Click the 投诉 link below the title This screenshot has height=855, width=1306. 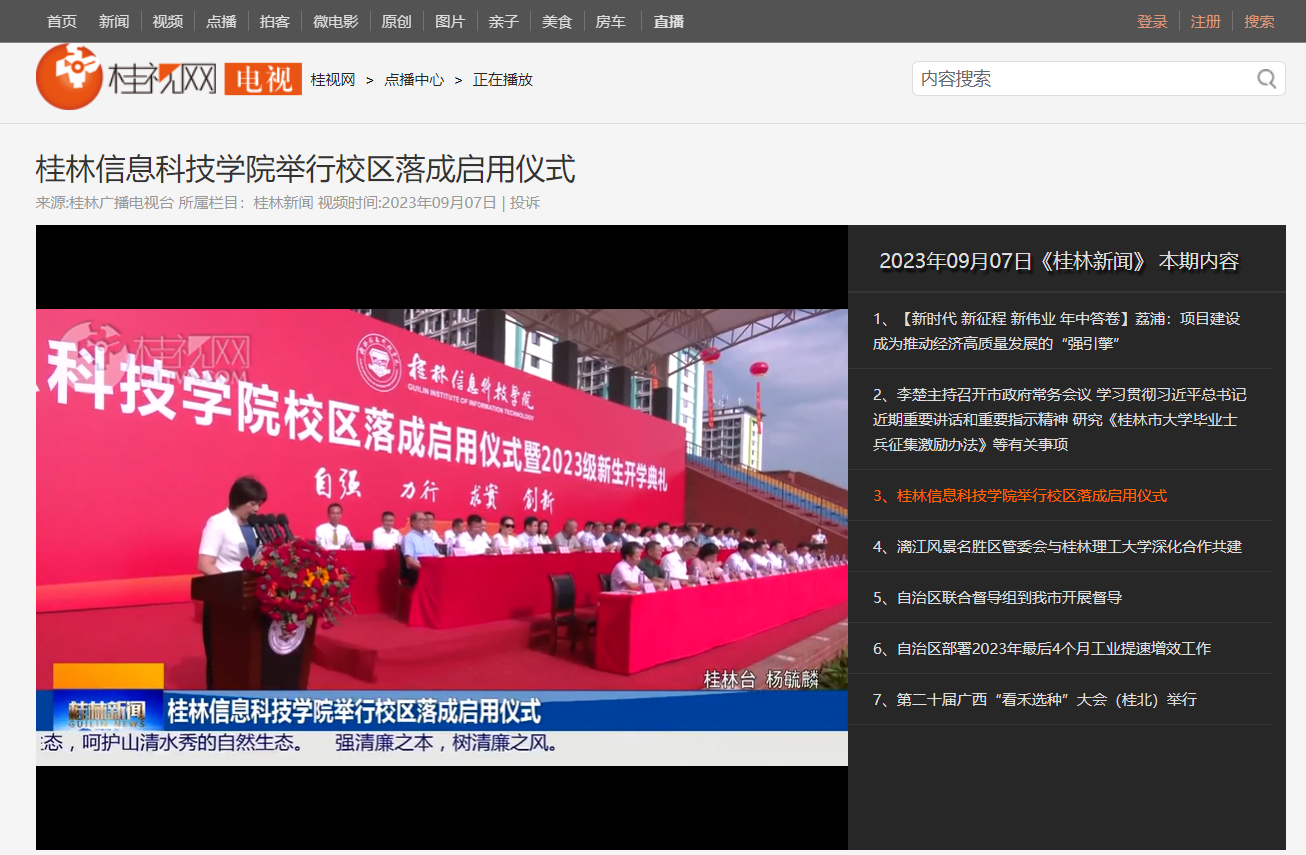(525, 202)
